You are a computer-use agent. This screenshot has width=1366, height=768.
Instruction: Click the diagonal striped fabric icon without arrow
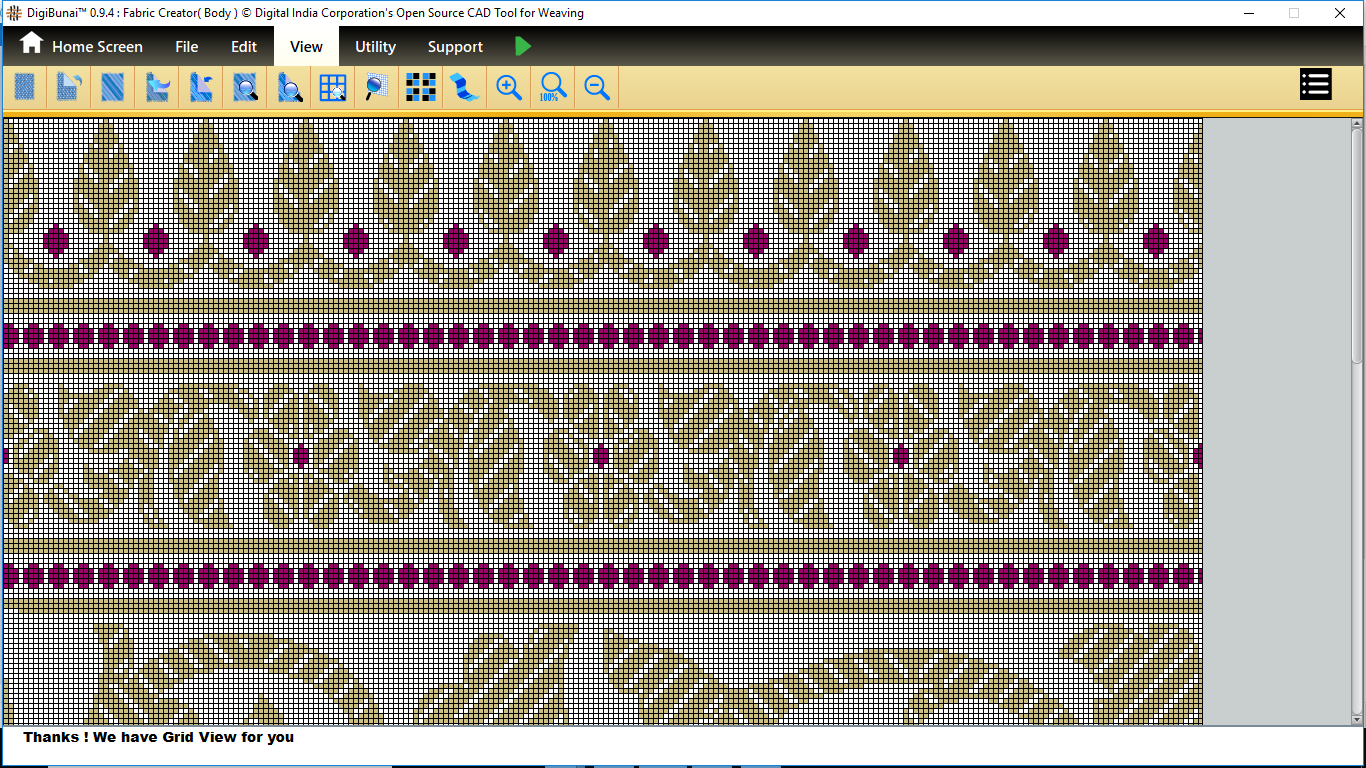[x=113, y=88]
